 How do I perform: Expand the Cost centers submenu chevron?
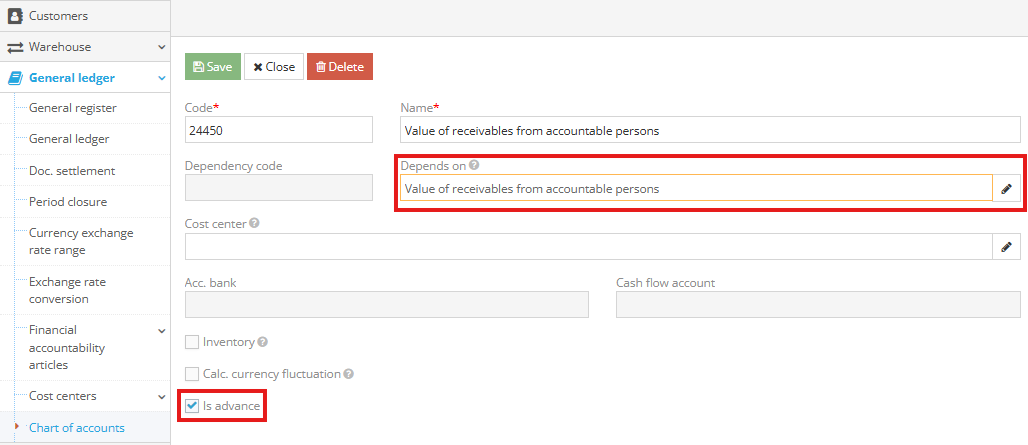[x=162, y=397]
